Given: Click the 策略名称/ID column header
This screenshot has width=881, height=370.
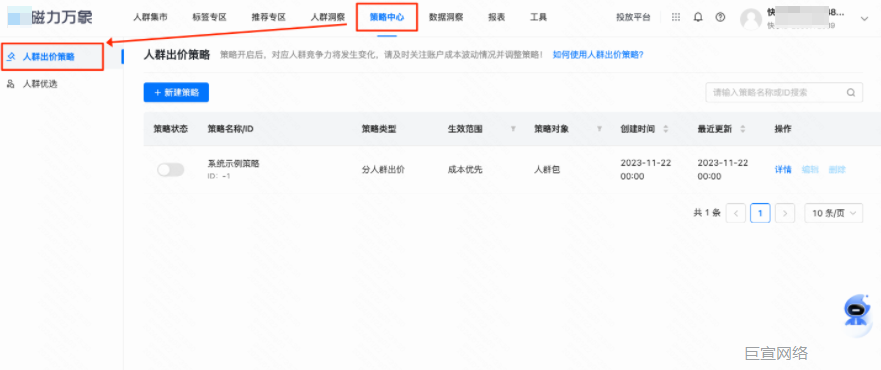Looking at the screenshot, I should click(x=231, y=129).
